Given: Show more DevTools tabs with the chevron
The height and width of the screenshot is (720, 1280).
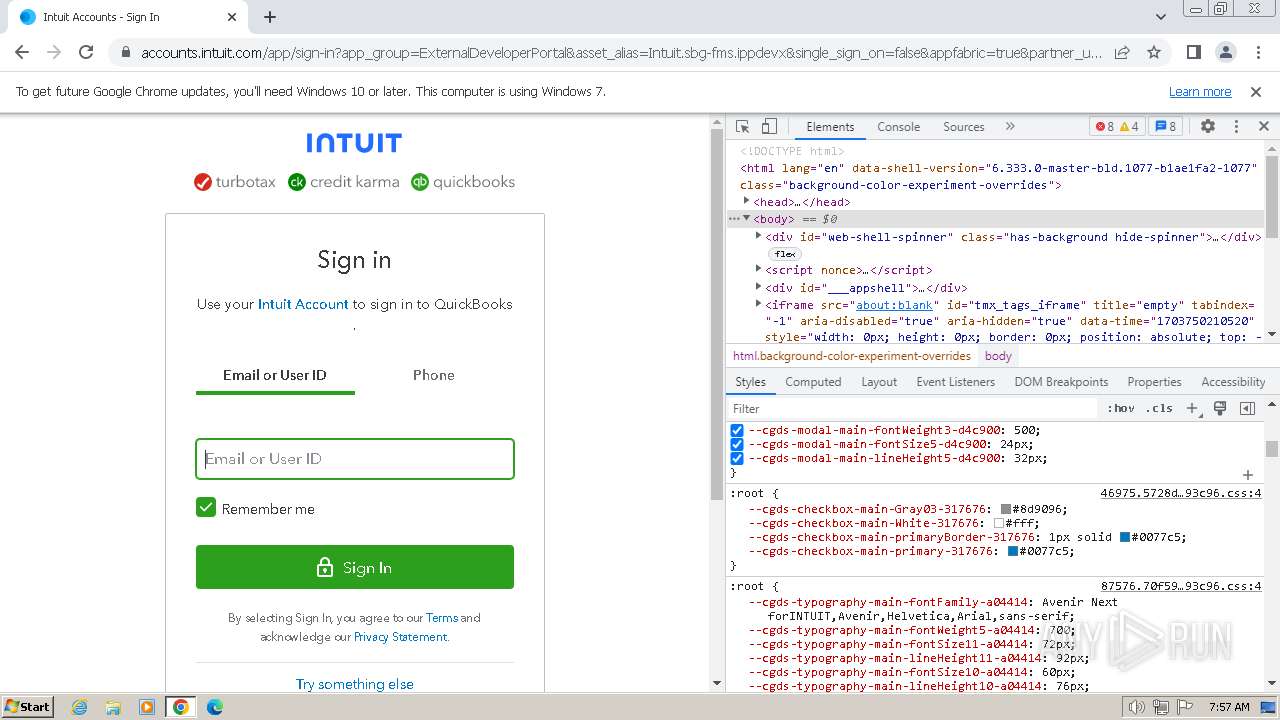Looking at the screenshot, I should coord(1010,127).
